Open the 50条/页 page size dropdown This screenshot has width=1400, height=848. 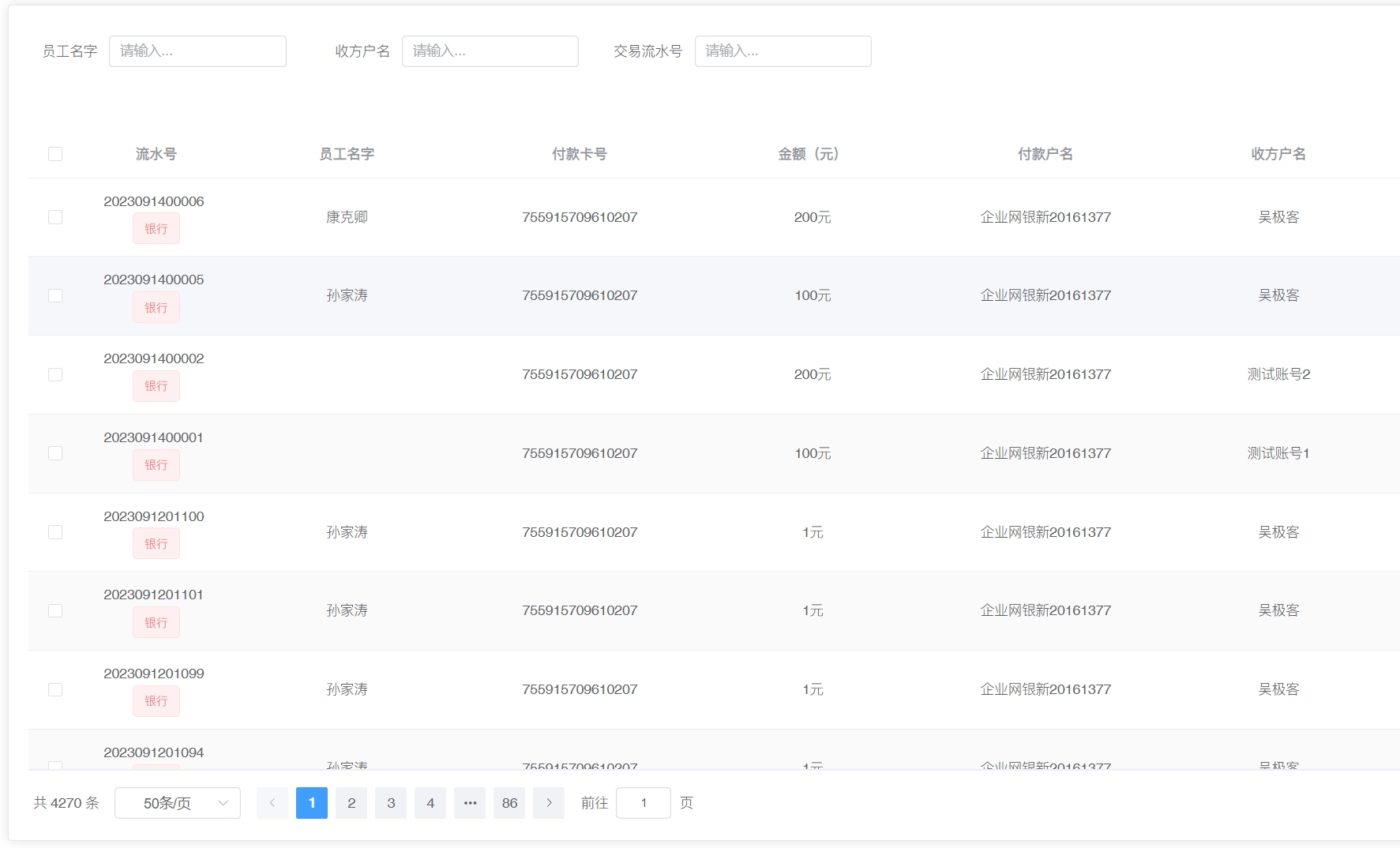click(178, 803)
